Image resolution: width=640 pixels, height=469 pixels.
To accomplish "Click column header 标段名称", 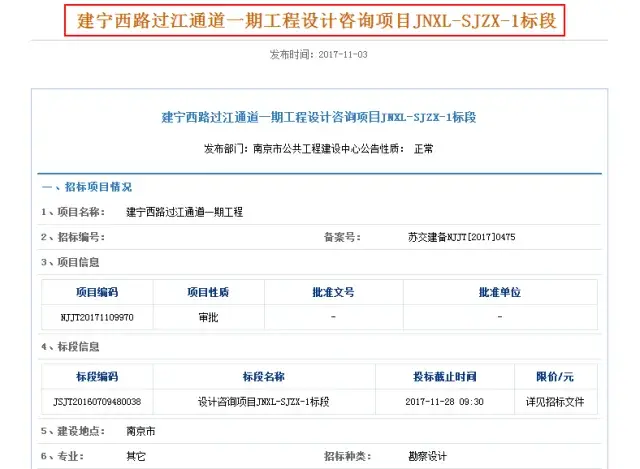I will click(264, 377).
